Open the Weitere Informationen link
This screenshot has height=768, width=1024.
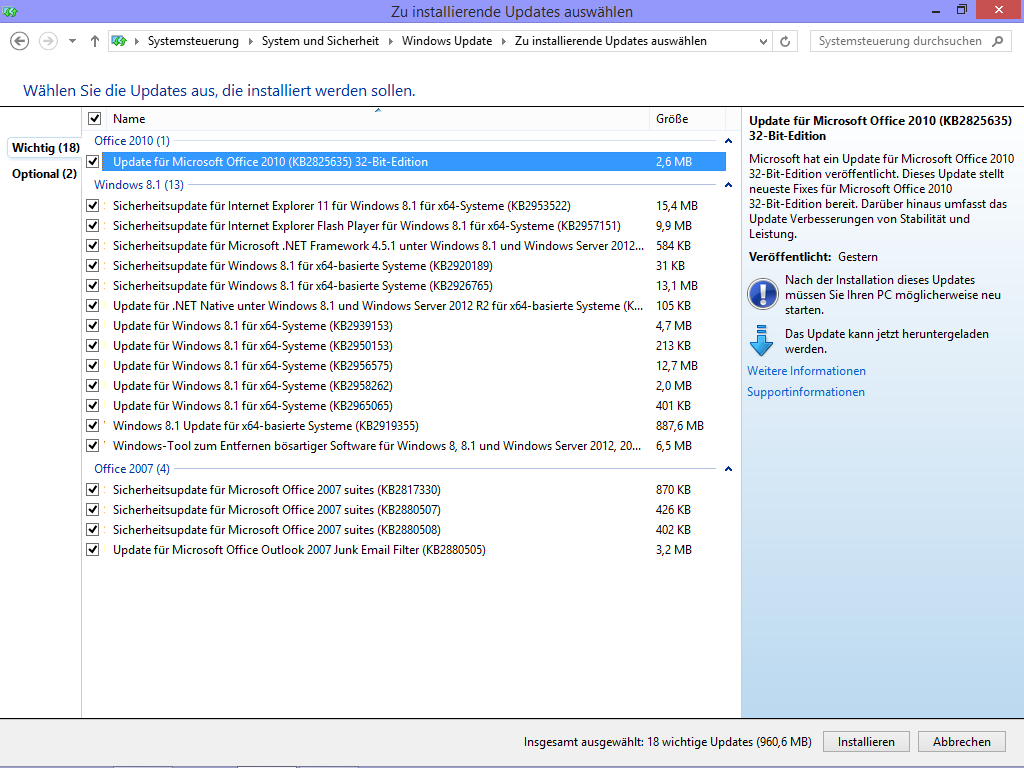(x=807, y=371)
